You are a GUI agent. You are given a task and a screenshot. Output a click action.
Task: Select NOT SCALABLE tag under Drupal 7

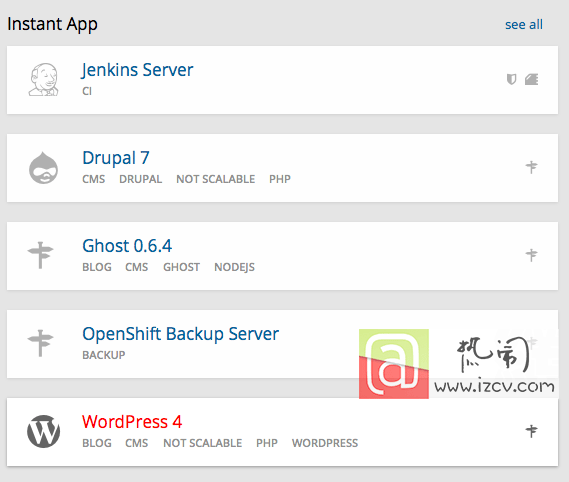coord(216,179)
